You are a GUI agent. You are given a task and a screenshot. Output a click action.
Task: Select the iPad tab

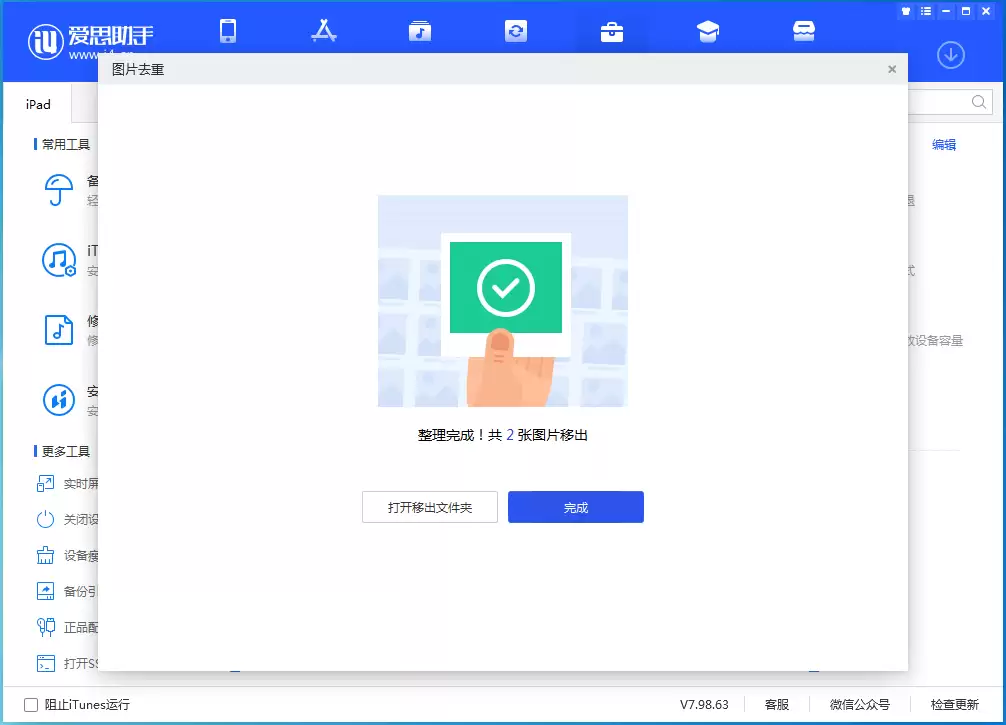[x=38, y=105]
